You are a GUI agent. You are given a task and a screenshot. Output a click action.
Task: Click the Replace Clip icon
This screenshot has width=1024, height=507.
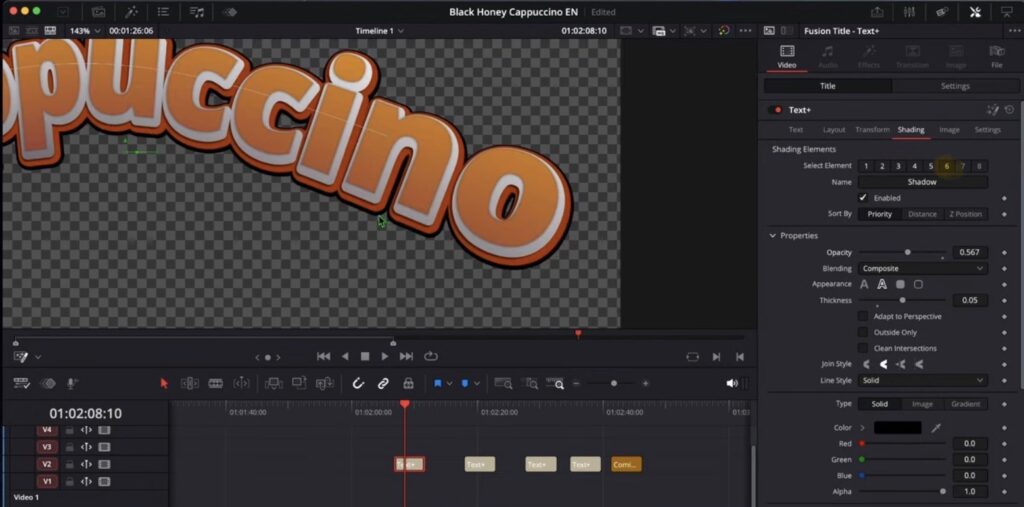point(325,384)
